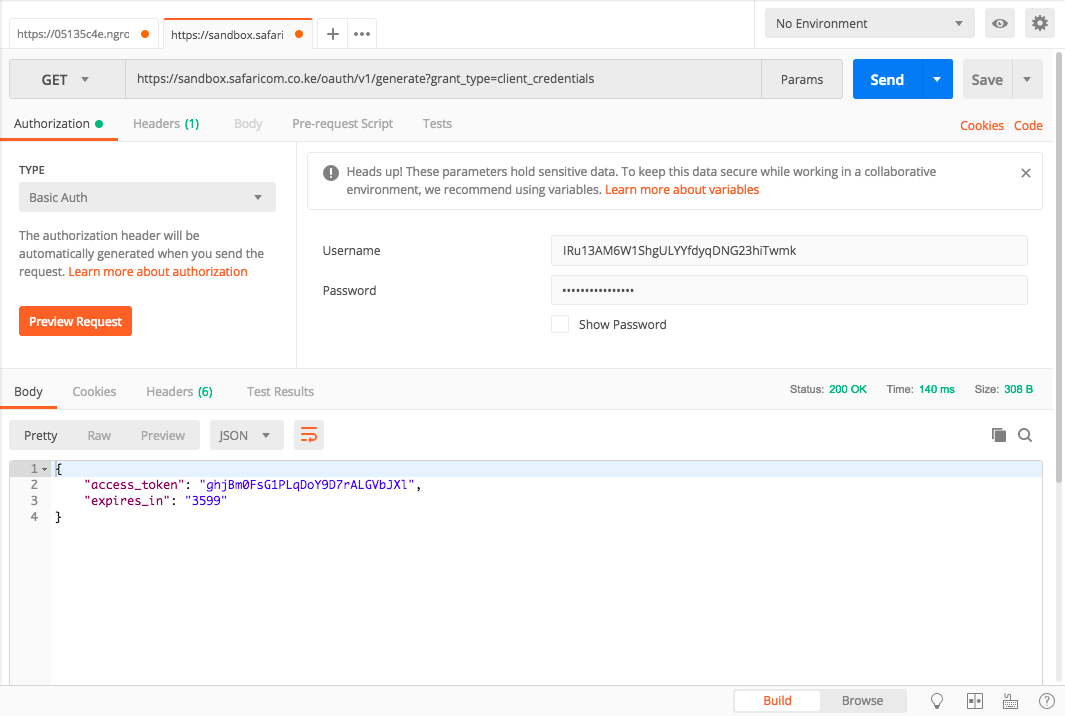
Task: Open the request Body tab
Action: tap(248, 124)
